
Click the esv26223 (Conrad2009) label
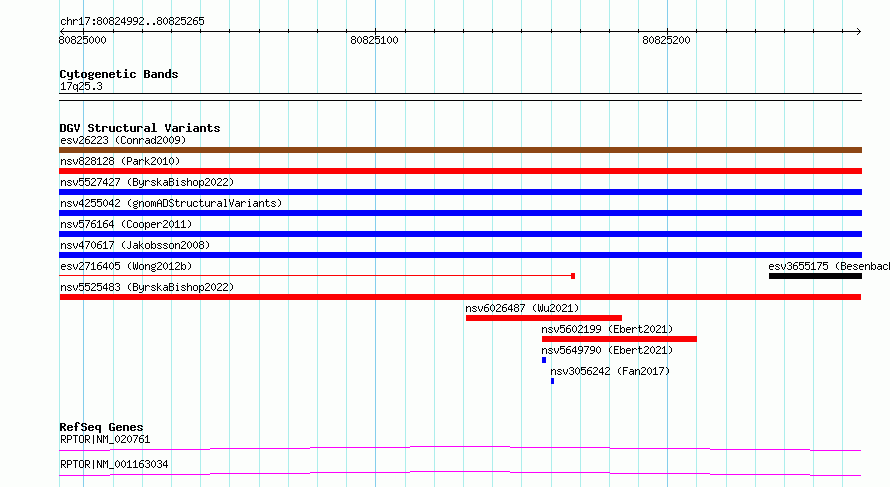[123, 140]
